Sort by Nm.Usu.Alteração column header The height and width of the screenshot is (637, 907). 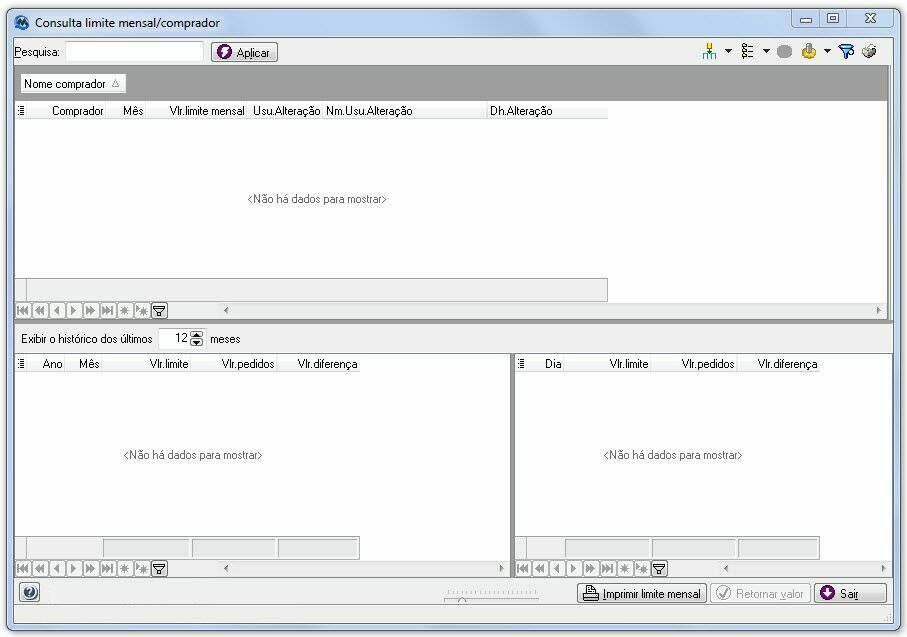(405, 111)
